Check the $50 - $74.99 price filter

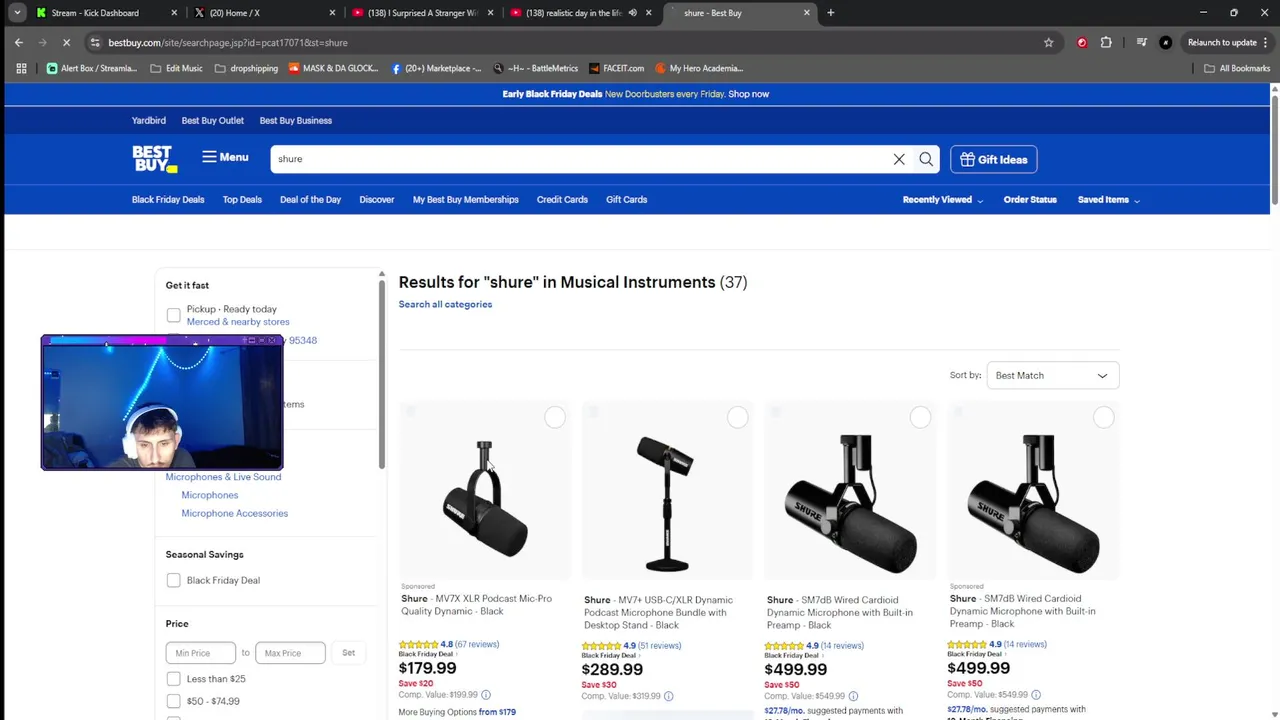pyautogui.click(x=174, y=701)
